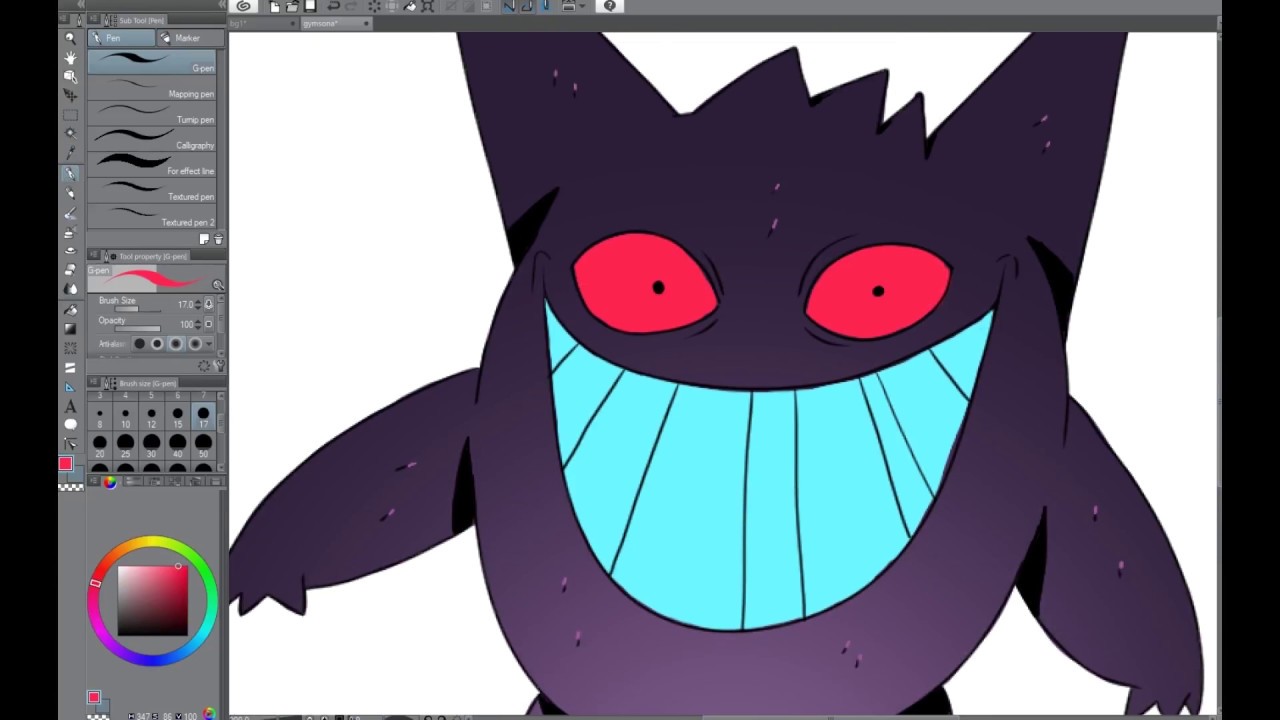Image resolution: width=1280 pixels, height=720 pixels.
Task: Select the Ruler tool
Action: click(x=70, y=387)
